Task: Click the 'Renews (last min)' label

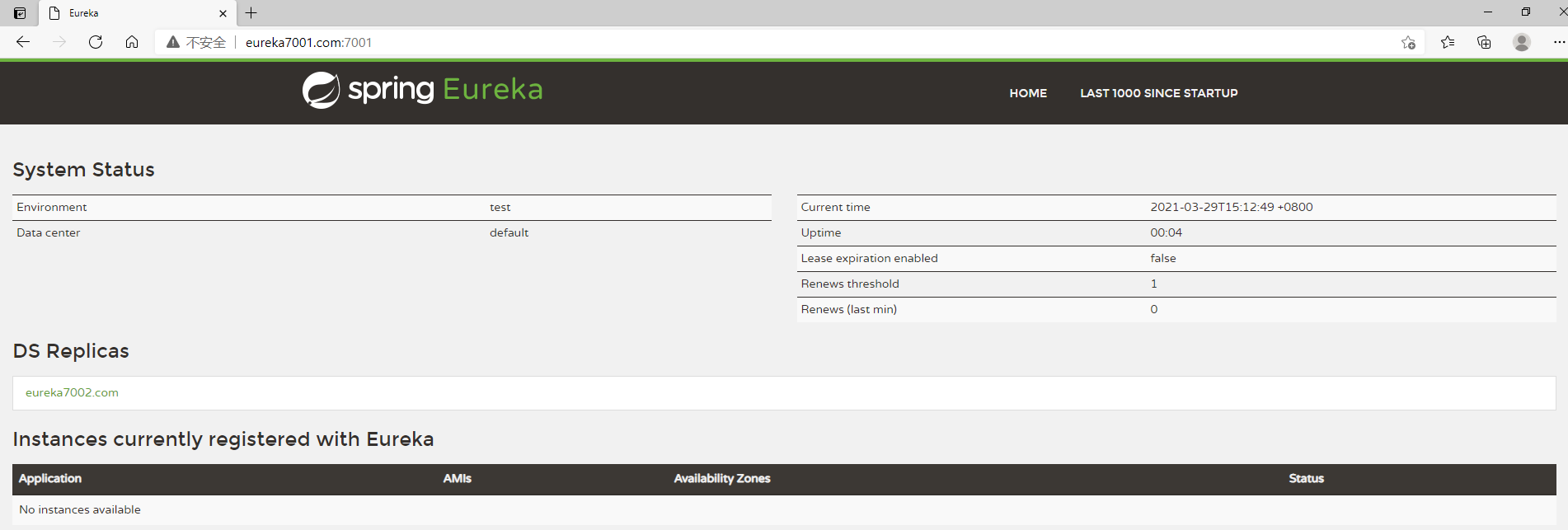Action: coord(849,309)
